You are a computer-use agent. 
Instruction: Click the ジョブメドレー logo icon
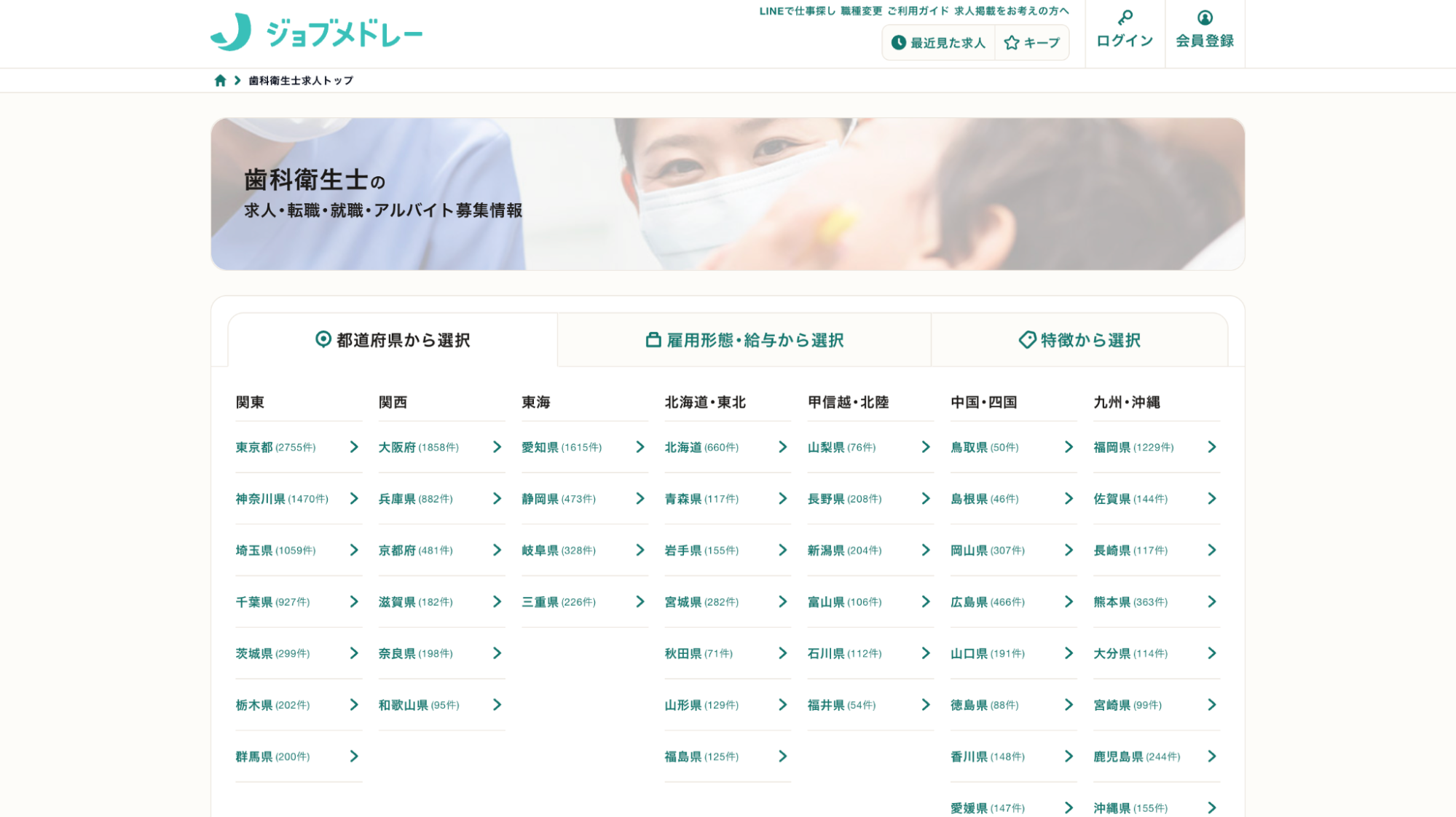(x=229, y=31)
